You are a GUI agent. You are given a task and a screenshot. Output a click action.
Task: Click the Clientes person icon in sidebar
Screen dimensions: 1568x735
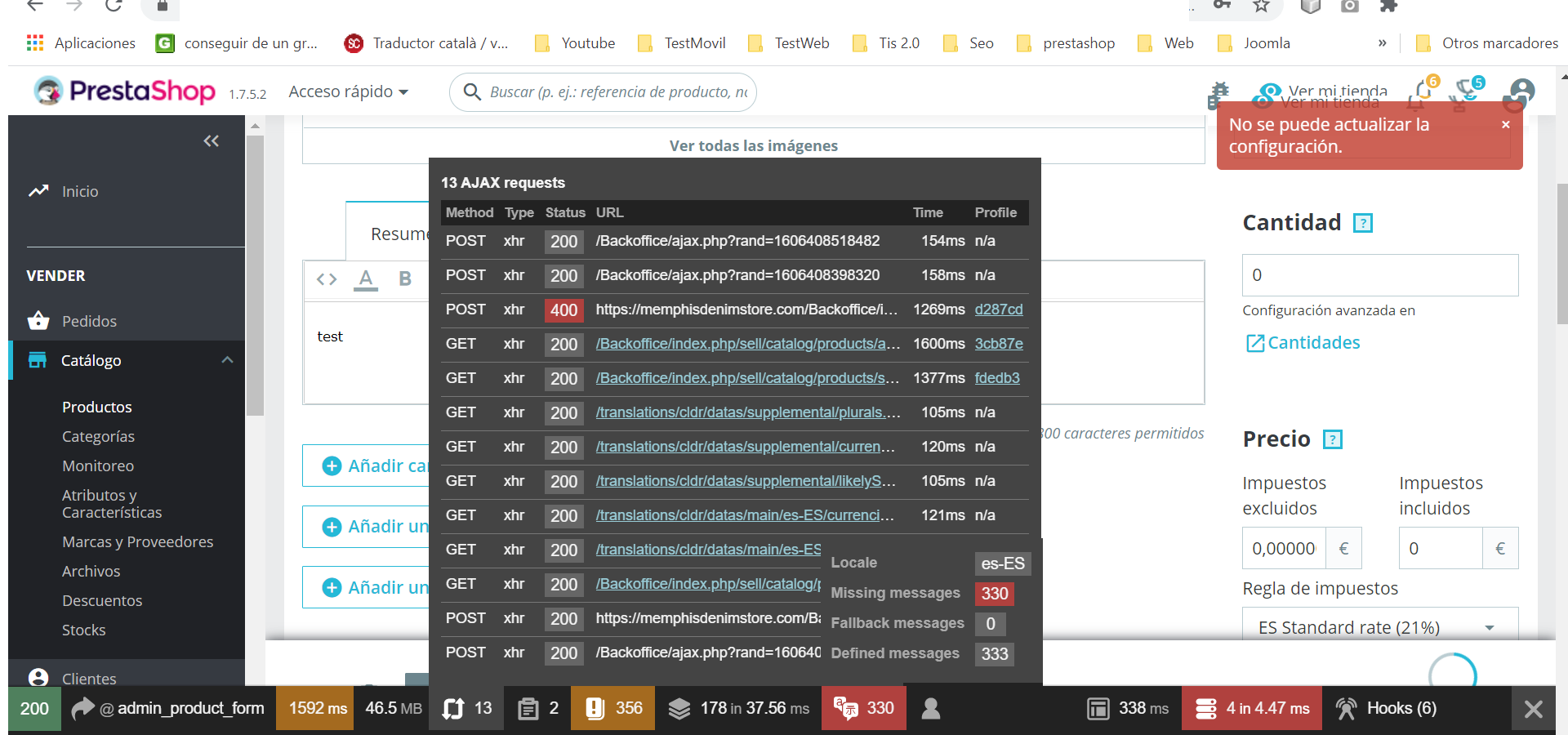pos(38,678)
